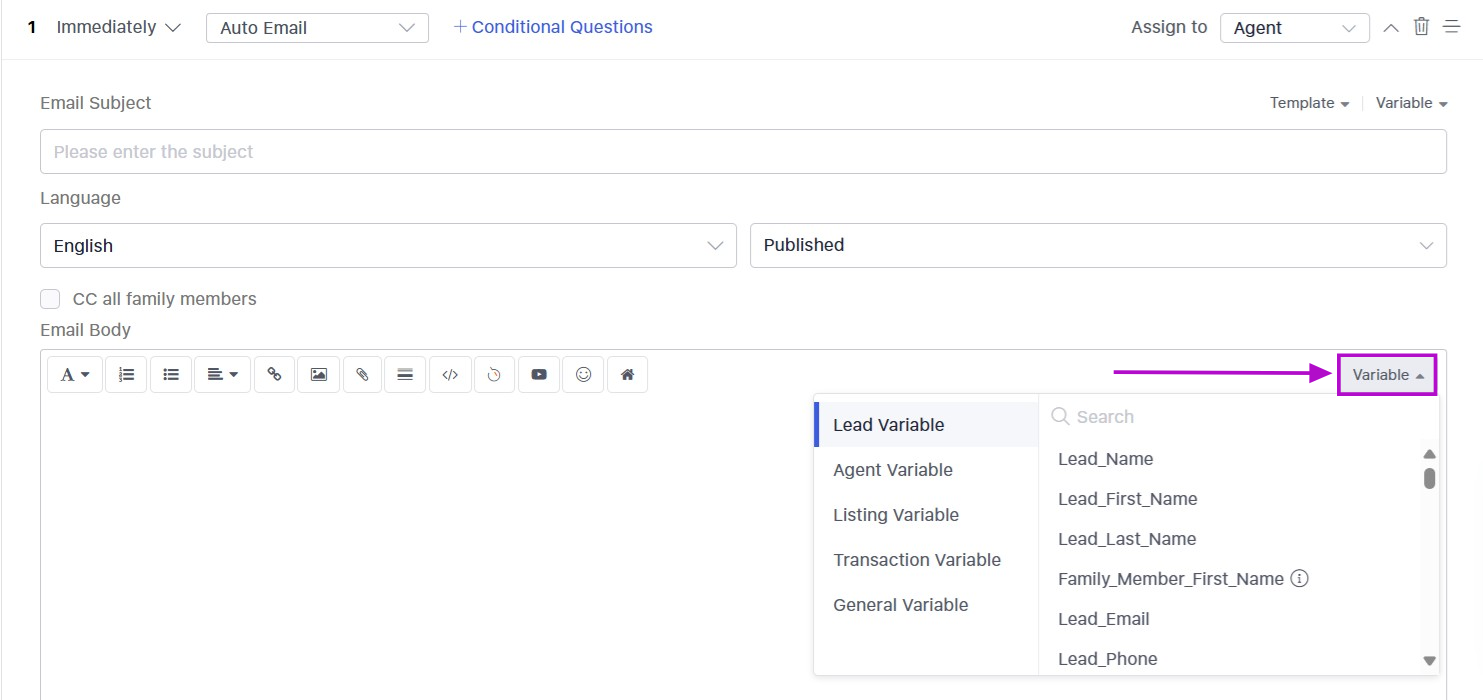1483x700 pixels.
Task: Insert a YouTube video via toolbar
Action: point(539,375)
